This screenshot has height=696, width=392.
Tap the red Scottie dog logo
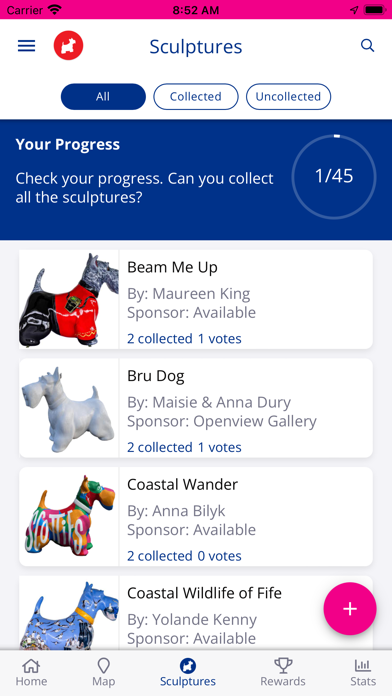(68, 45)
